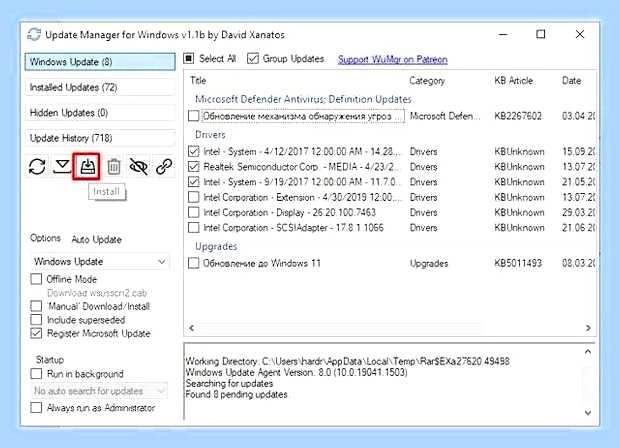Uncheck the Realtek Semiconductor MEDIA driver

[x=193, y=166]
